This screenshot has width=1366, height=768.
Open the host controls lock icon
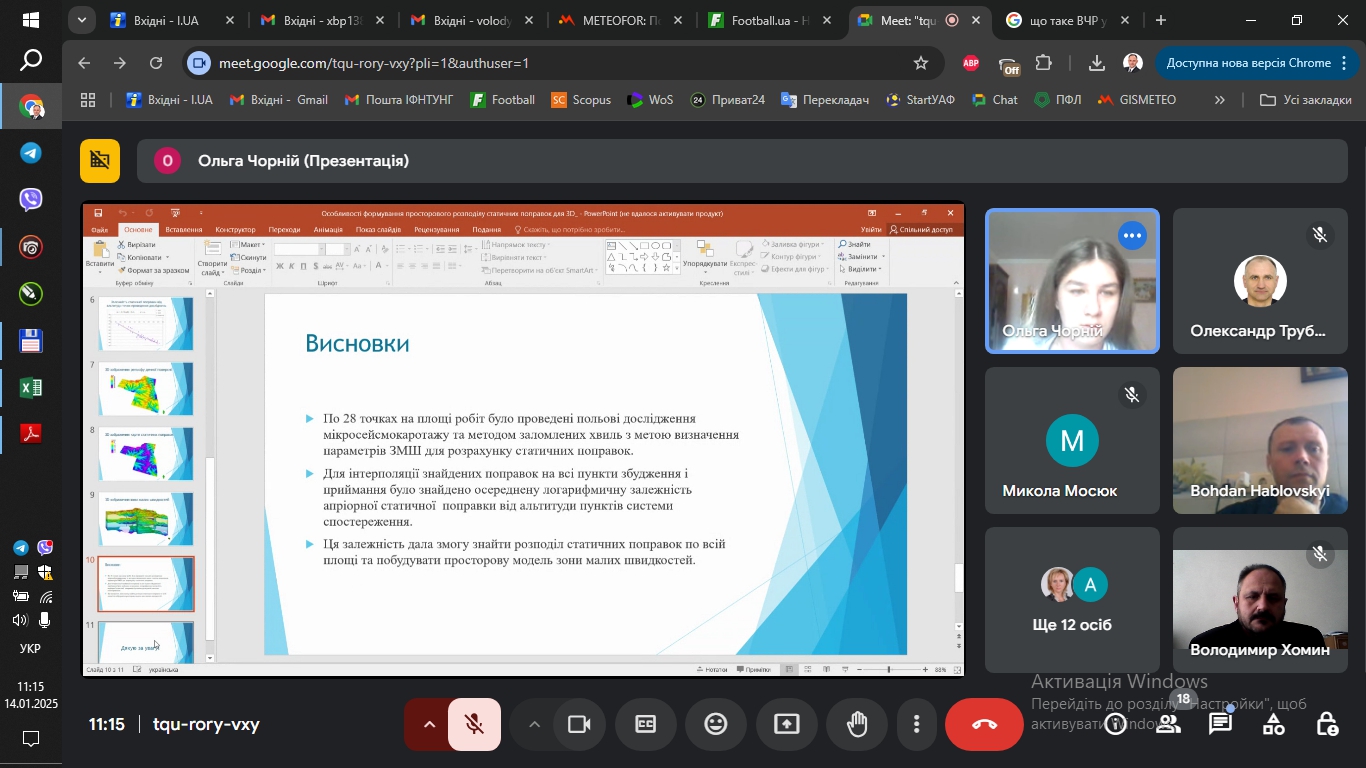click(x=1326, y=725)
